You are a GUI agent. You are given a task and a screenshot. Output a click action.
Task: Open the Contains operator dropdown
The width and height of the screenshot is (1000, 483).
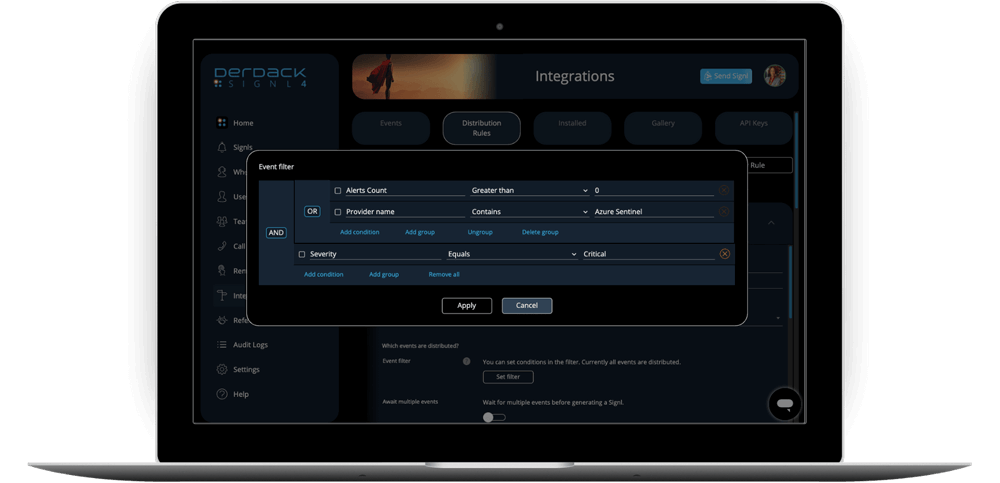529,211
